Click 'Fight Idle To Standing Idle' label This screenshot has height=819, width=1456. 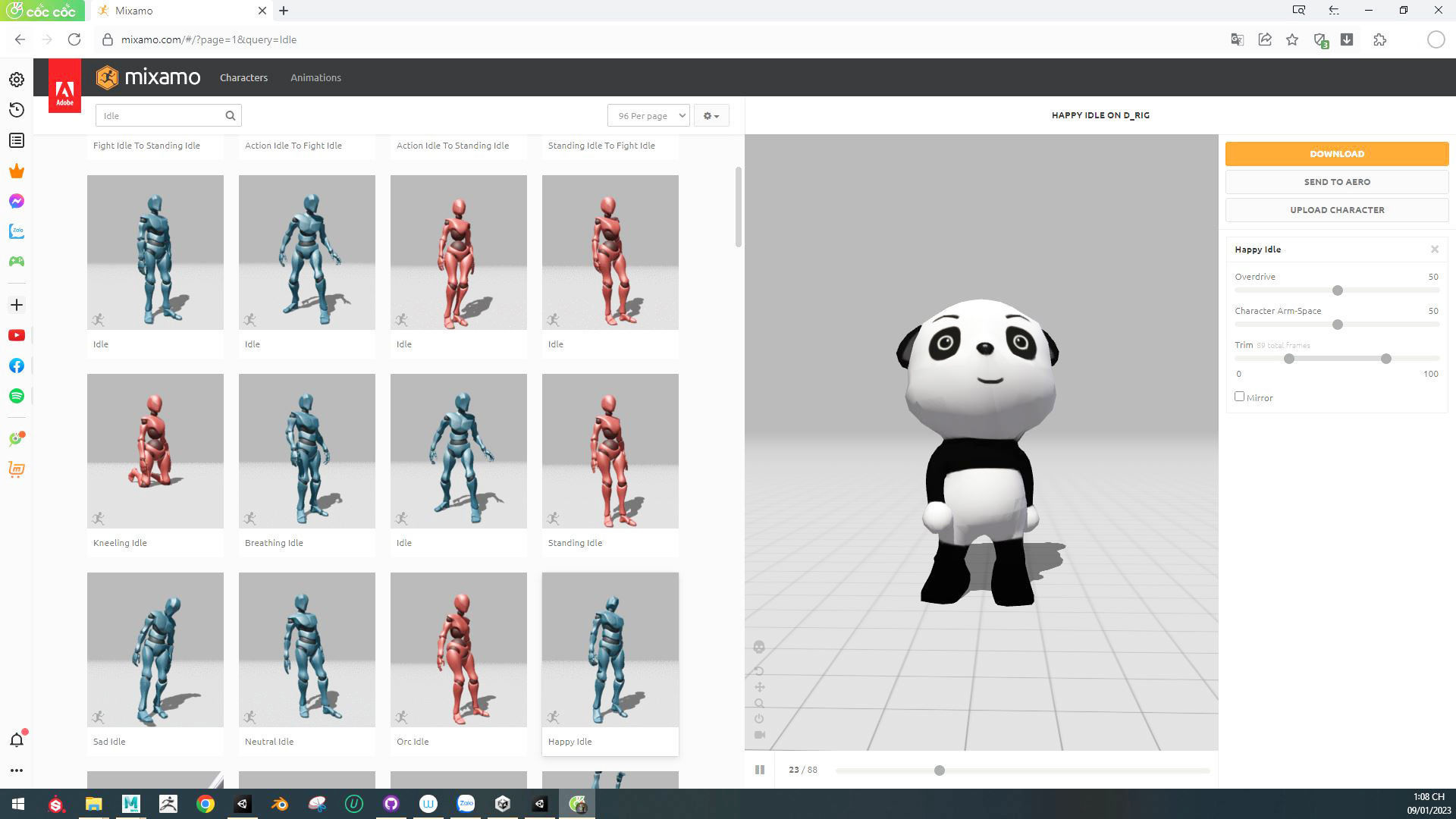pos(146,146)
